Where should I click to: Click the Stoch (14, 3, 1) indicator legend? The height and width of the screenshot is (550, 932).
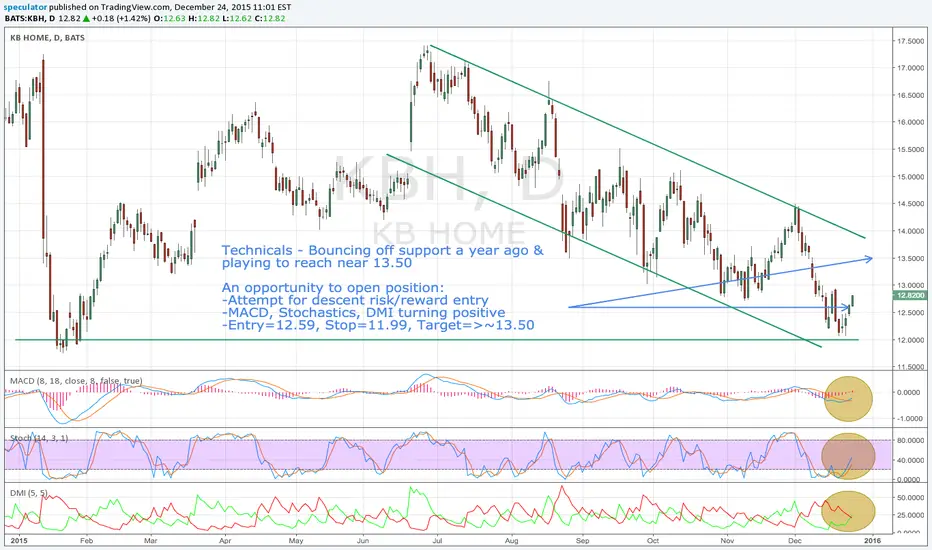39,438
